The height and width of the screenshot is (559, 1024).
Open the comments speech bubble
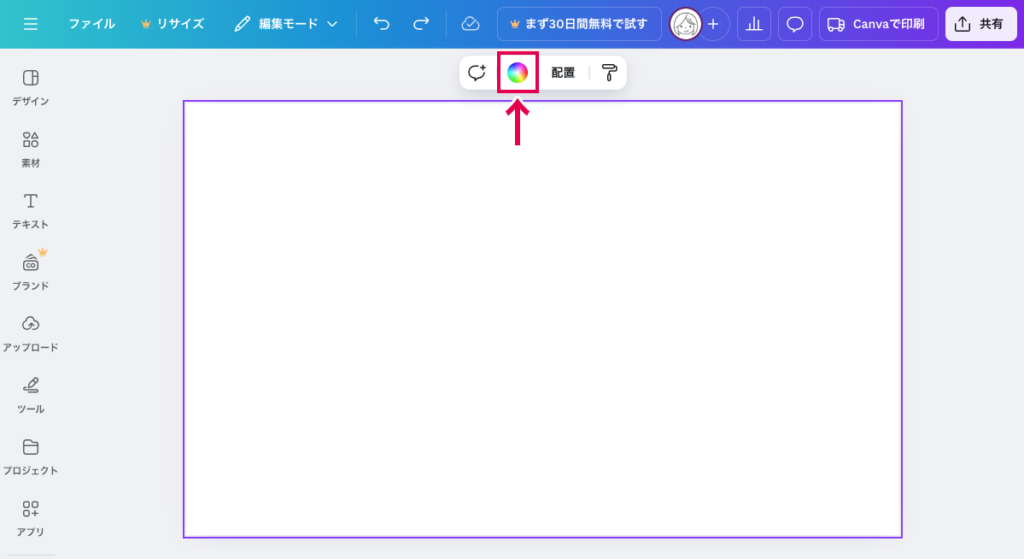[x=795, y=24]
